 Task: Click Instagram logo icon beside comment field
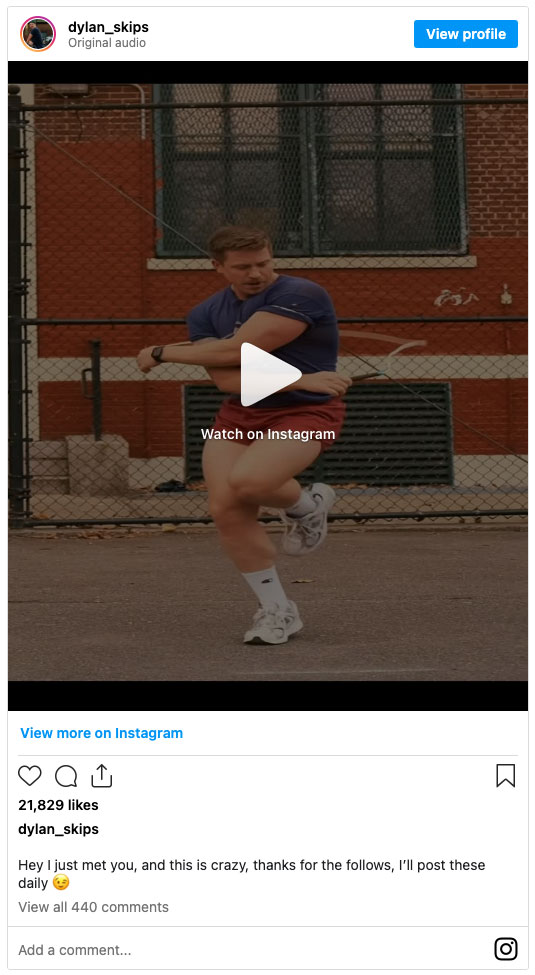coord(505,949)
